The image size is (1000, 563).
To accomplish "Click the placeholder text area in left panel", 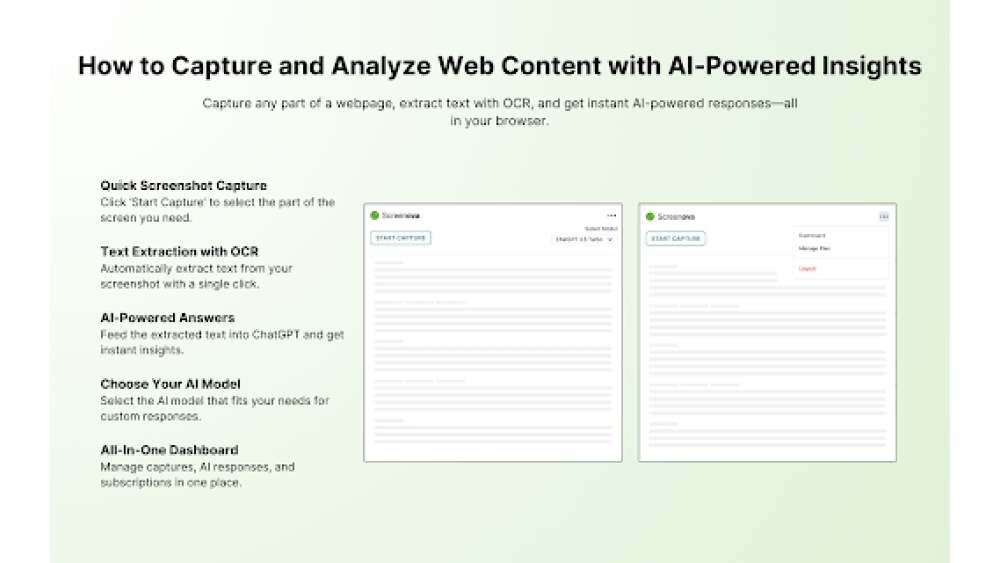I will [x=492, y=350].
